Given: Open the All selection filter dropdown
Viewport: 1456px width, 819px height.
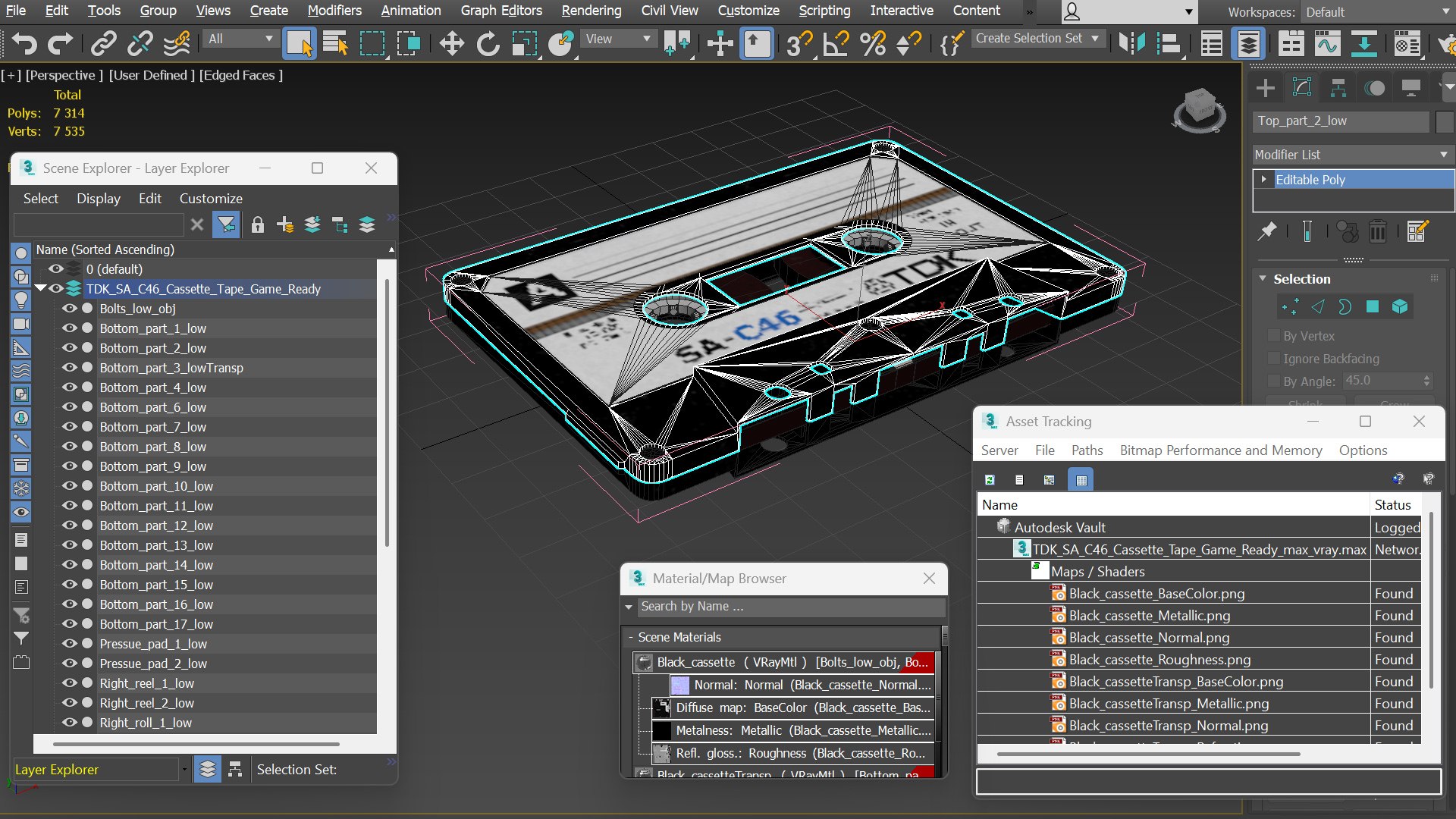Looking at the screenshot, I should [x=240, y=39].
